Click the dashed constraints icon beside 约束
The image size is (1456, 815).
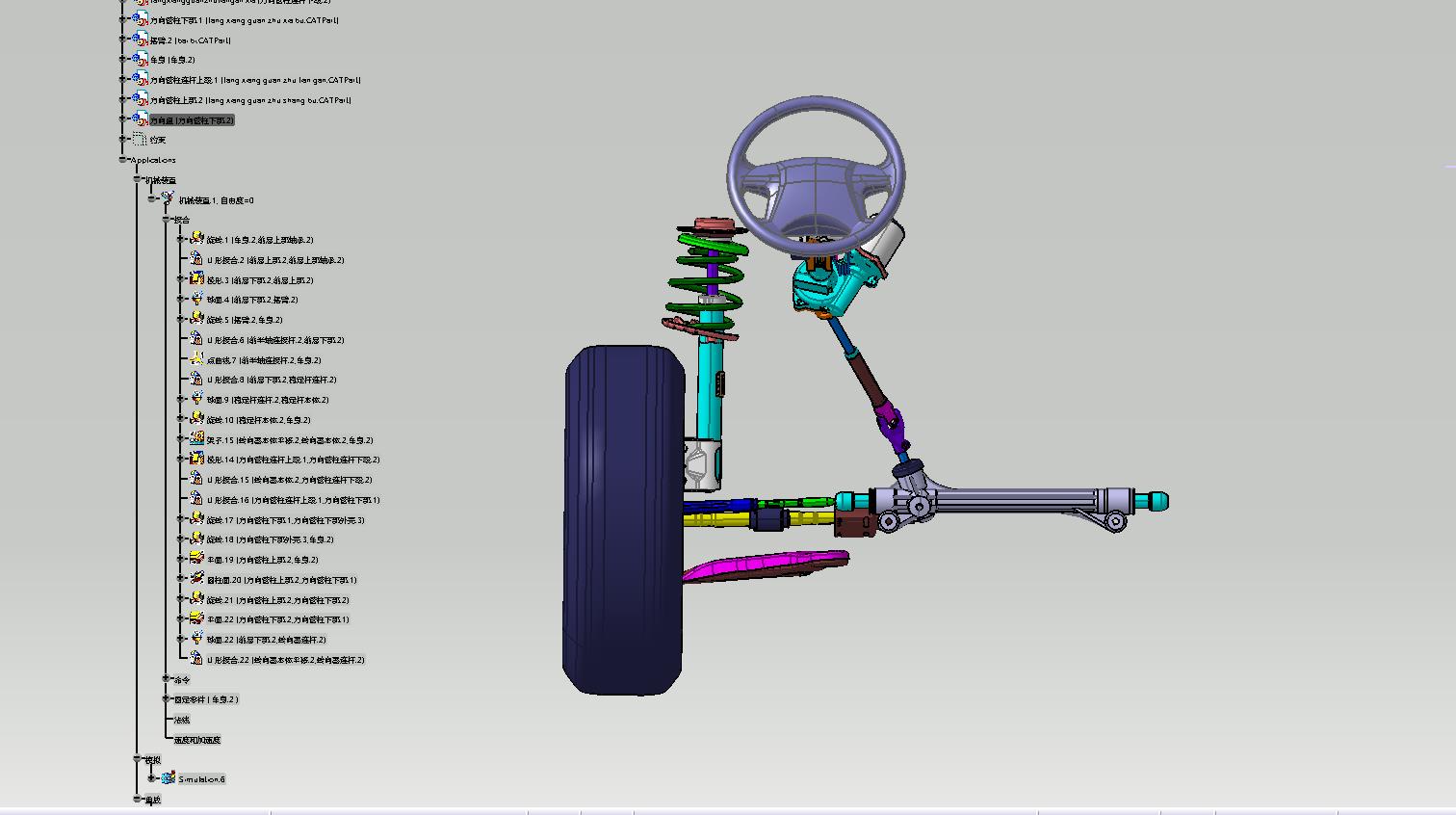(140, 140)
